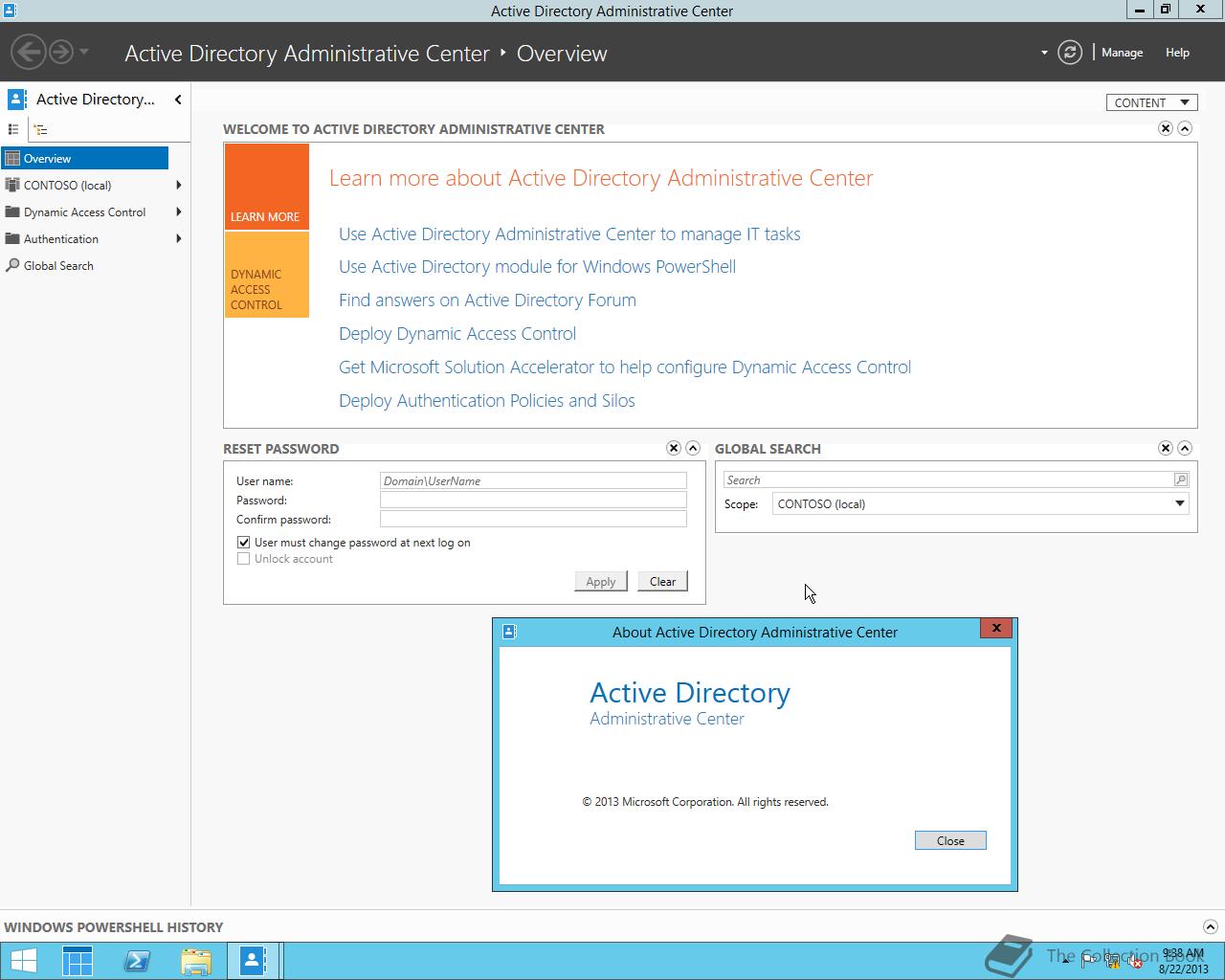Viewport: 1225px width, 980px height.
Task: Click the search magnifier icon
Action: (x=1181, y=479)
